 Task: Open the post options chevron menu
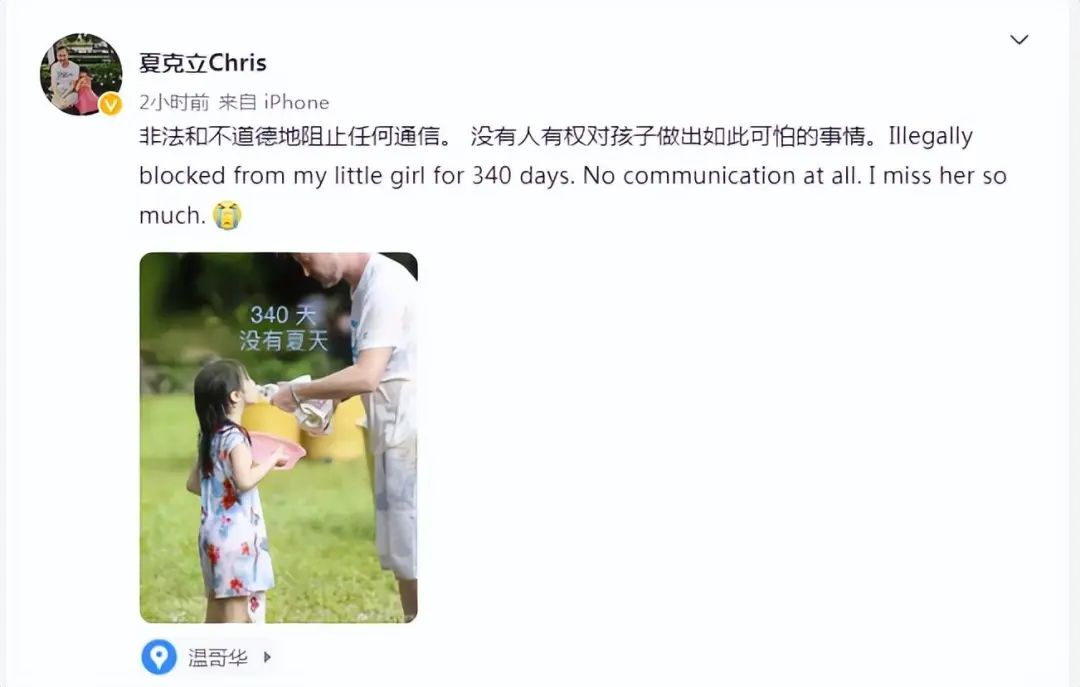pos(1019,39)
